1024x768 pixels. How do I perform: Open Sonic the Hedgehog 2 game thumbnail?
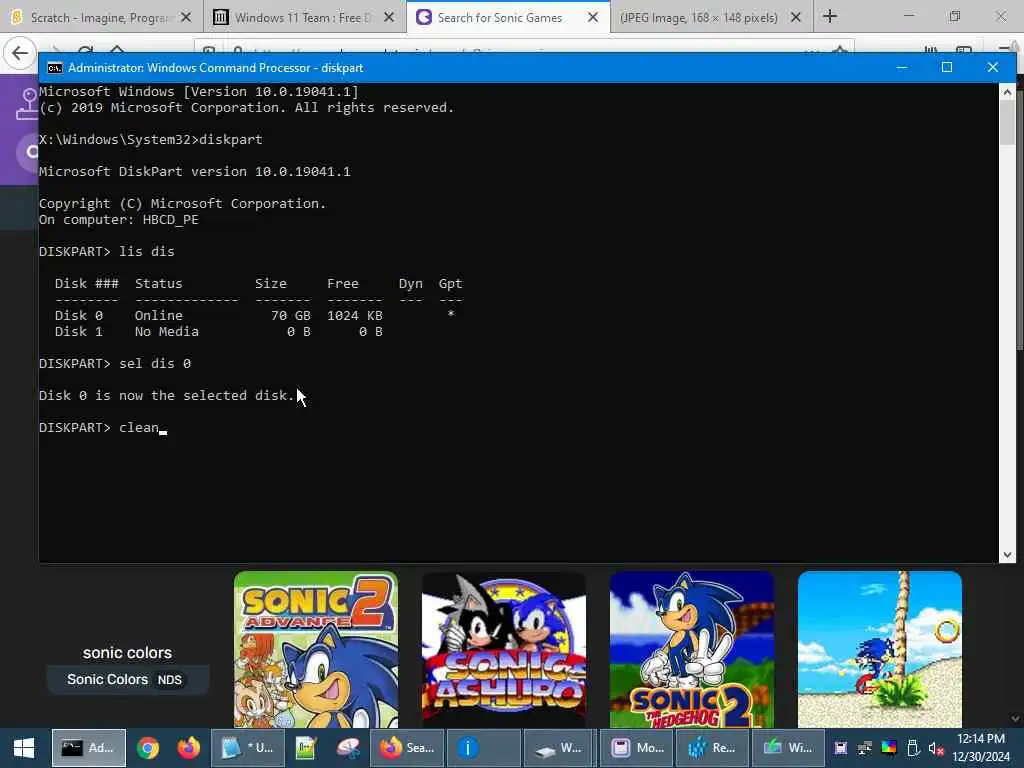(692, 650)
